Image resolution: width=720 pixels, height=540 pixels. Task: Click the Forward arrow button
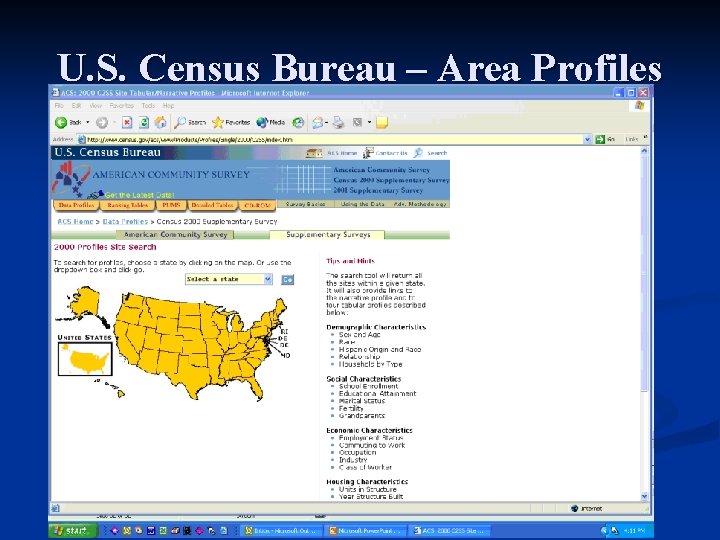[x=102, y=123]
